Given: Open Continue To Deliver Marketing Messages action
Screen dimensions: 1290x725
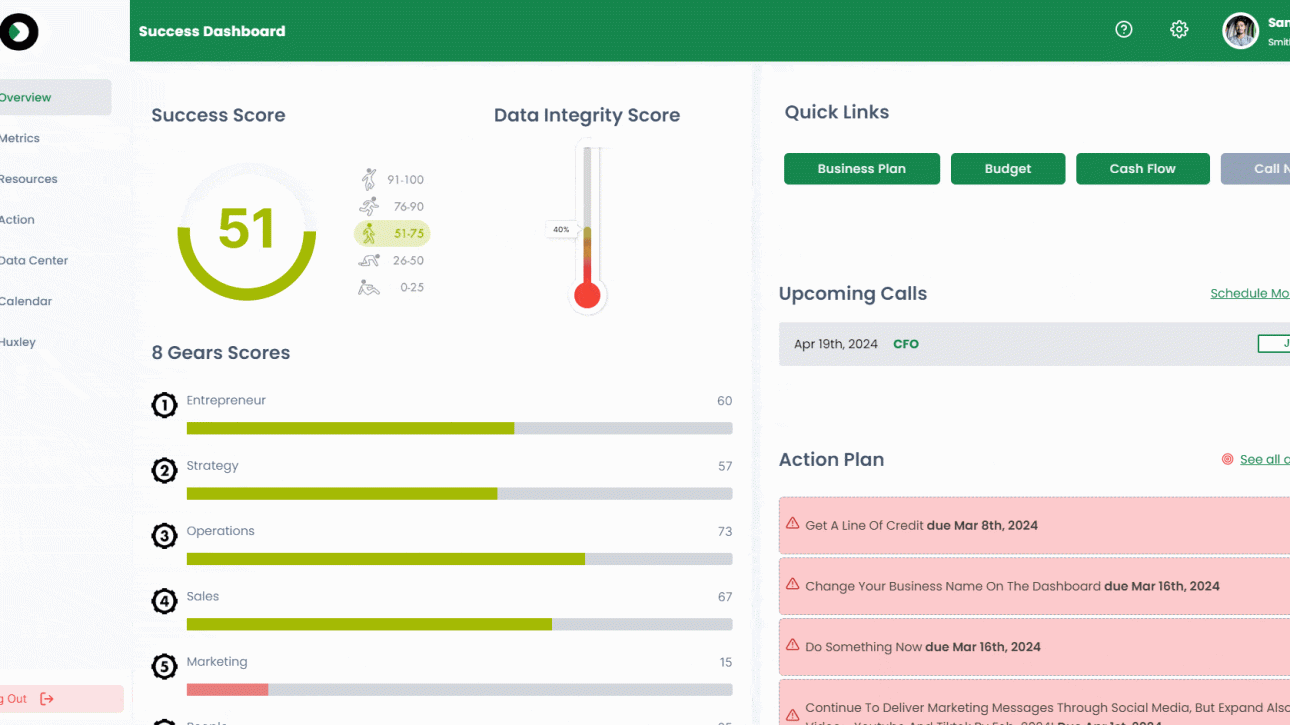Looking at the screenshot, I should [1034, 703].
